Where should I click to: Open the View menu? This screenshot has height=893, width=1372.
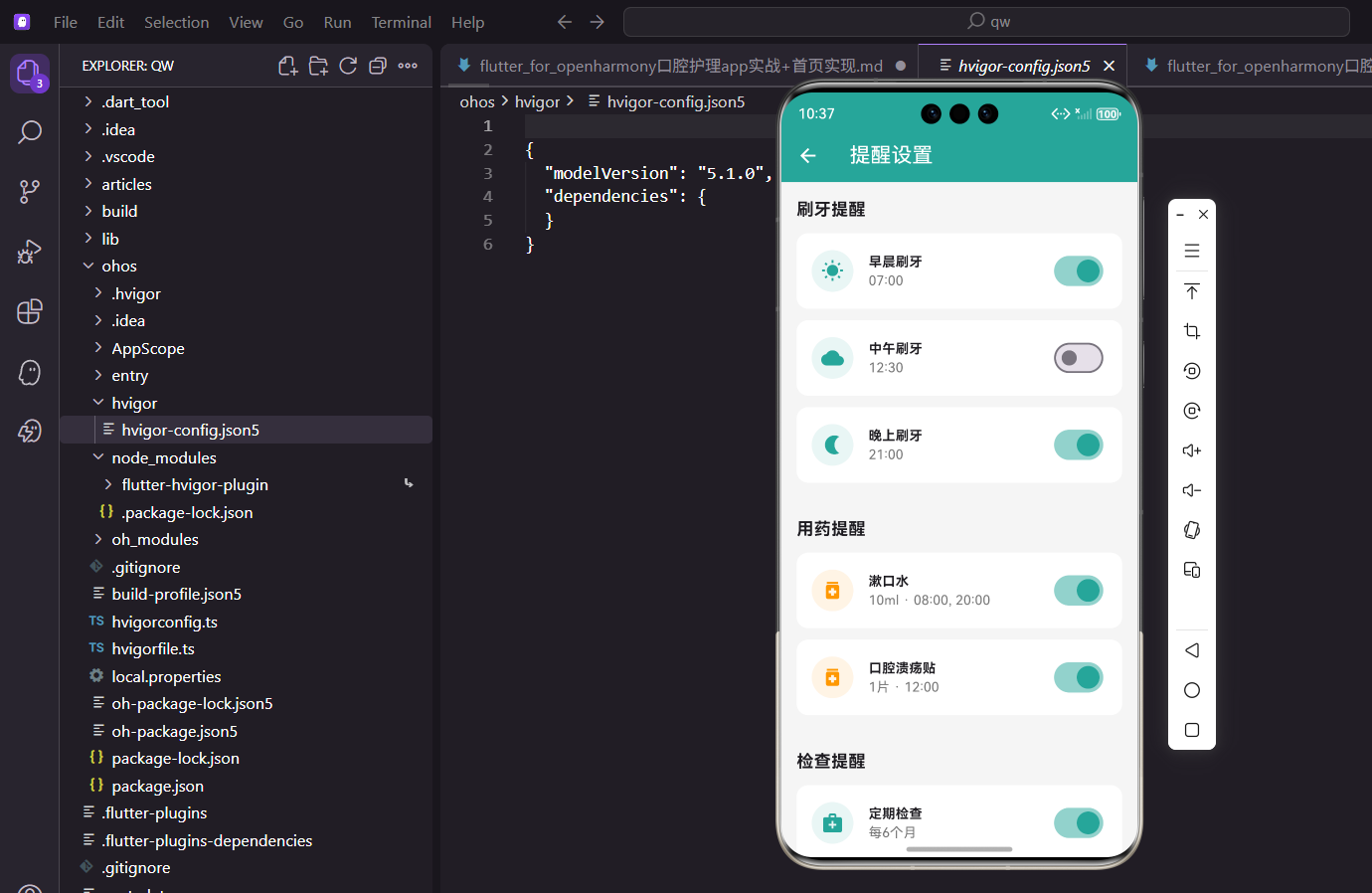[246, 22]
